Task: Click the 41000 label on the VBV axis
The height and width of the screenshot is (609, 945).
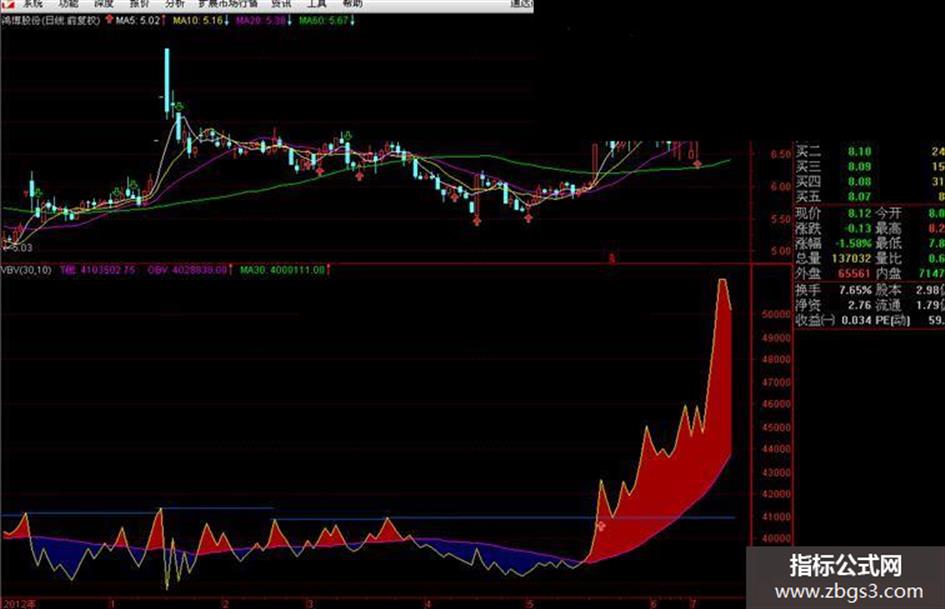Action: (x=776, y=517)
